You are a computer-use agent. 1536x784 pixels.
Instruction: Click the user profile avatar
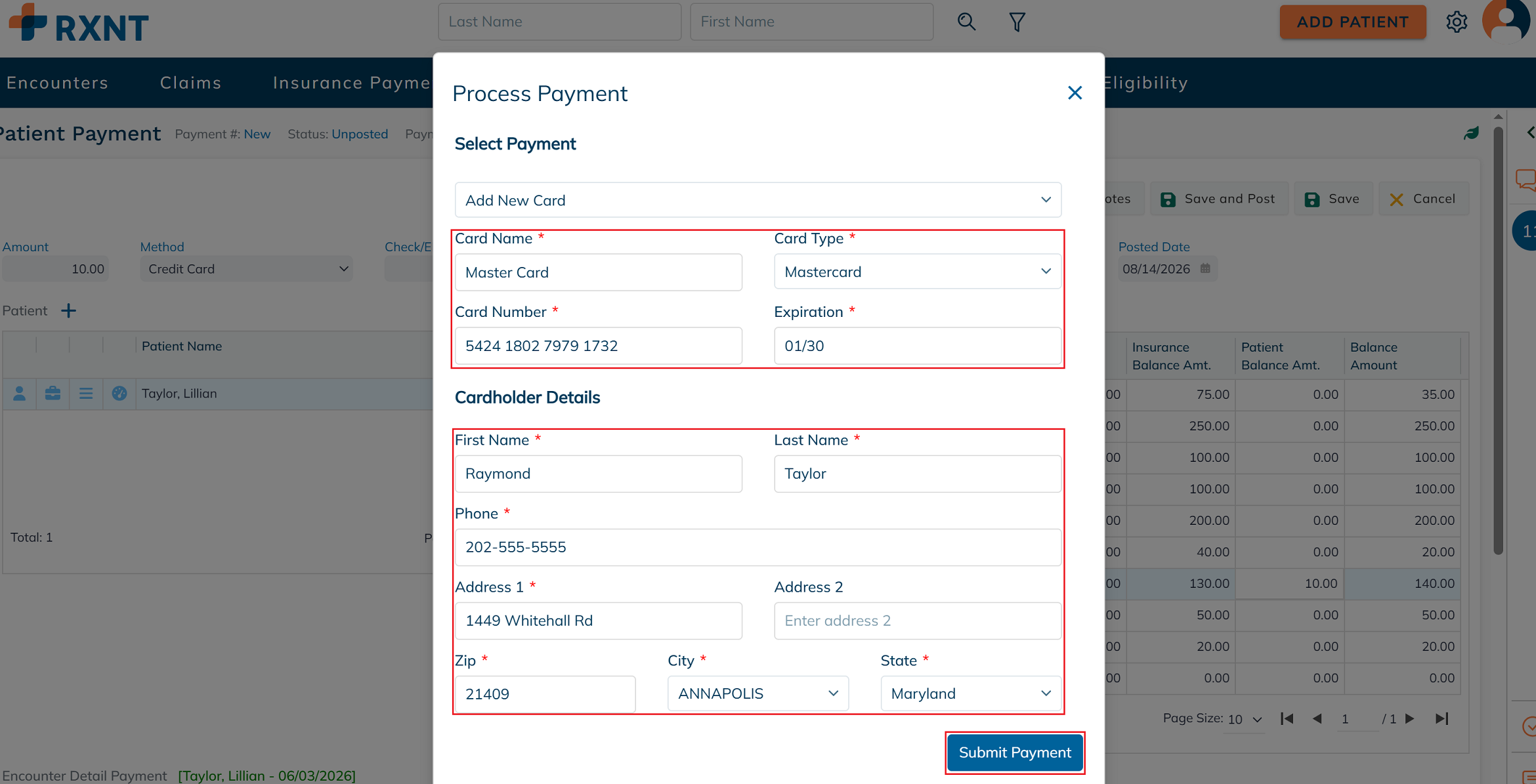1506,20
